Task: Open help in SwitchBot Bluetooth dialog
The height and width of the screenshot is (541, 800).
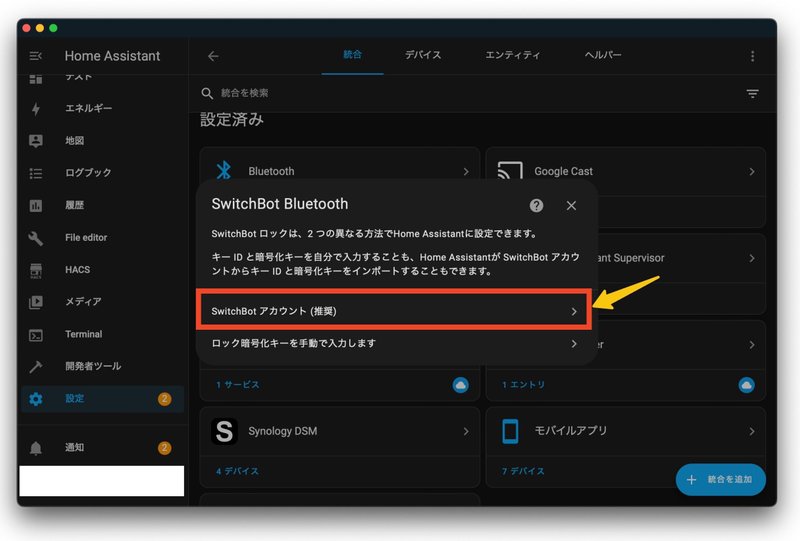Action: tap(536, 205)
